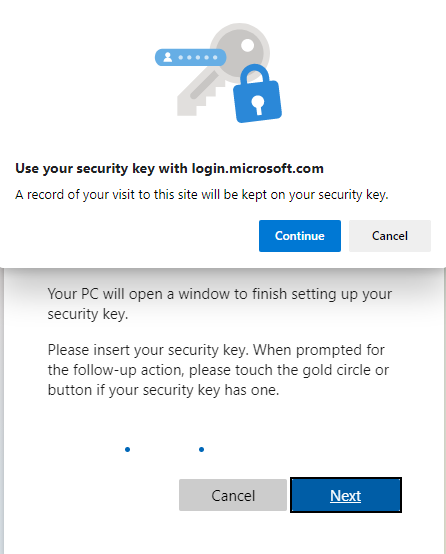Click the gray Cancel button beside Next
This screenshot has width=446, height=554.
click(233, 495)
